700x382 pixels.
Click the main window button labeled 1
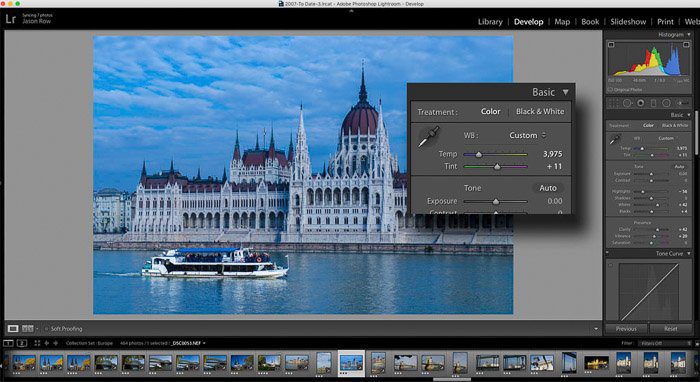tap(8, 343)
